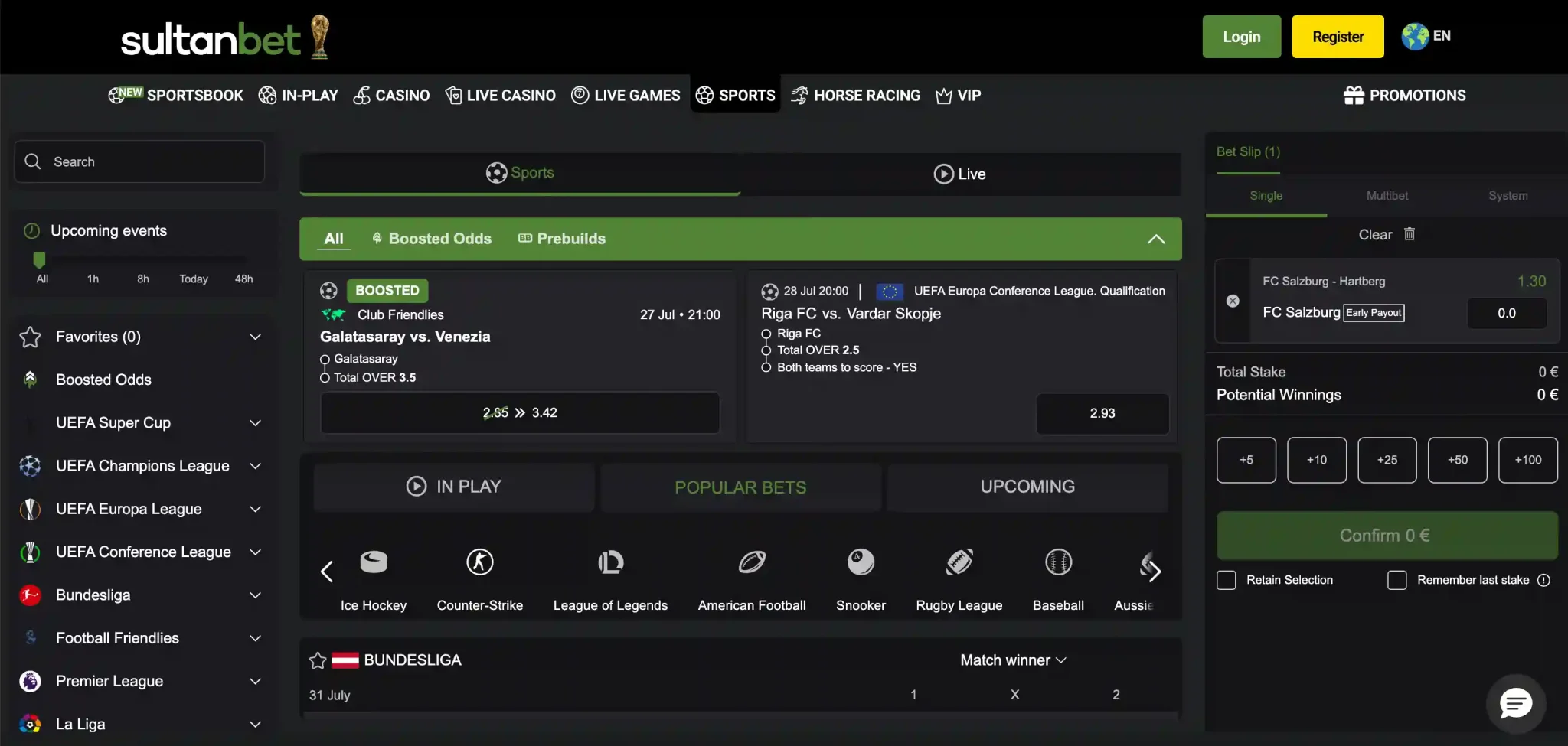This screenshot has width=1568, height=746.
Task: Click the Confirm 0 € button
Action: pos(1387,536)
